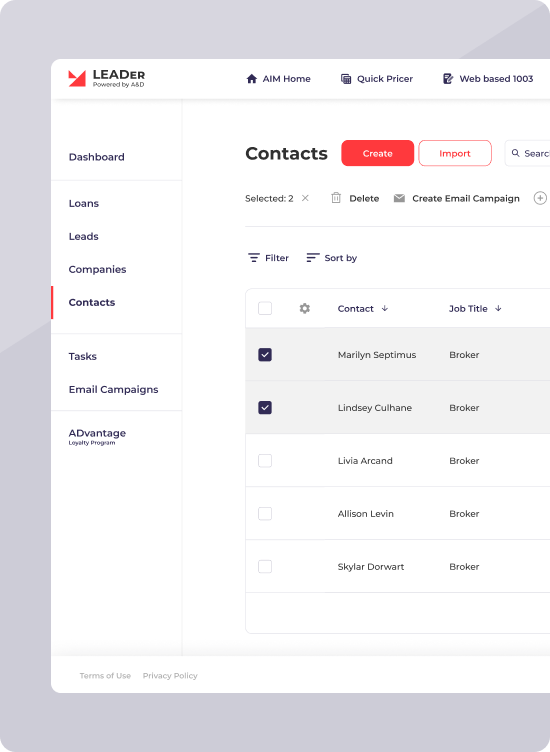Click the Selected: 2 label
The image size is (550, 752).
tap(269, 198)
